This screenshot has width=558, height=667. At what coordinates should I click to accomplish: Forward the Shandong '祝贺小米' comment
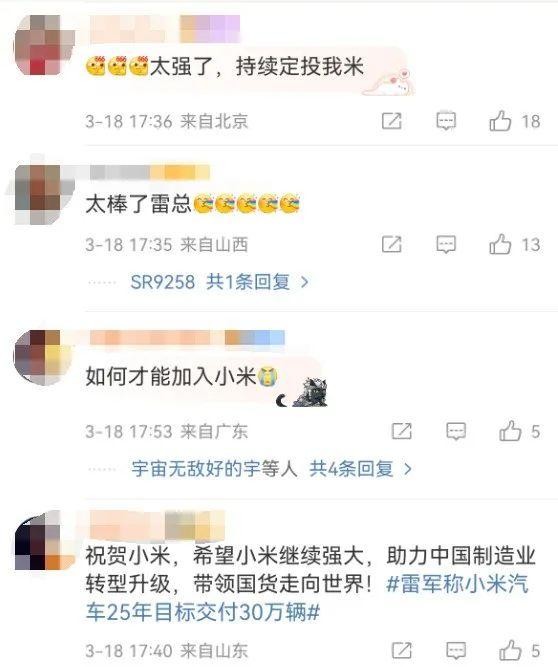coord(401,650)
